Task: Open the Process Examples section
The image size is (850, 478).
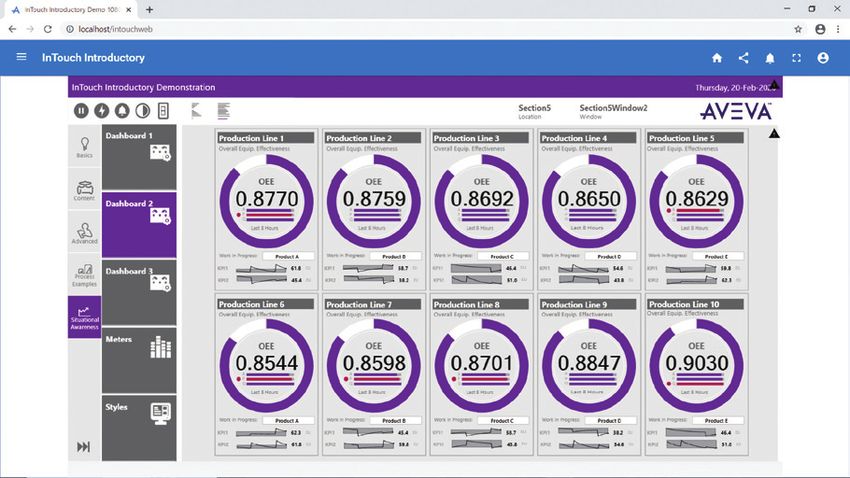Action: tap(85, 275)
